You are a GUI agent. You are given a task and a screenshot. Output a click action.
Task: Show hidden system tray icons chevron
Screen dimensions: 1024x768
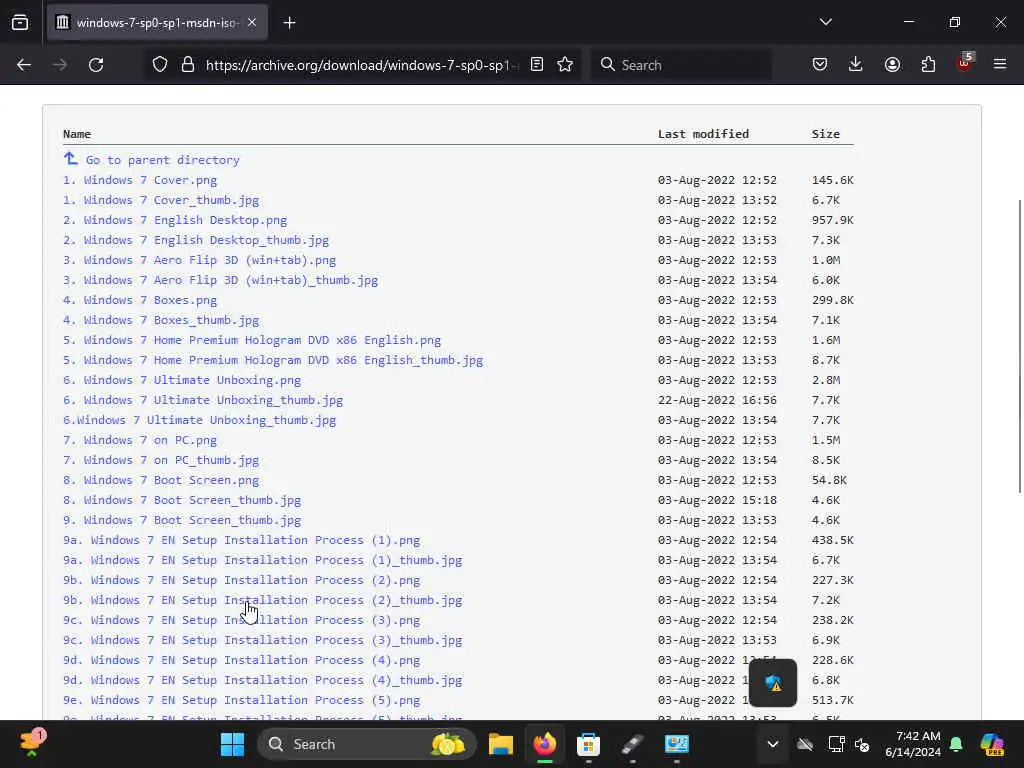[x=773, y=744]
